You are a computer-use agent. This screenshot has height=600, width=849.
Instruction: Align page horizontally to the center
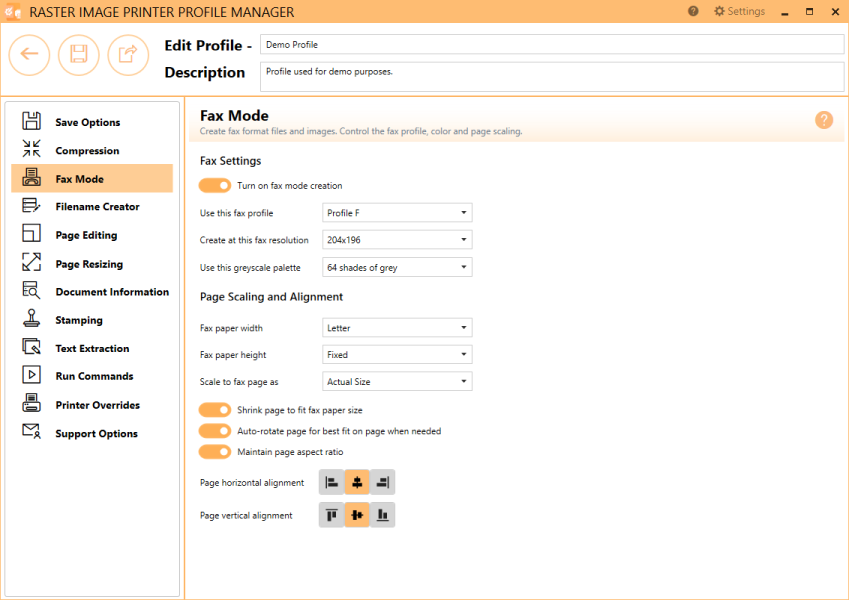357,482
